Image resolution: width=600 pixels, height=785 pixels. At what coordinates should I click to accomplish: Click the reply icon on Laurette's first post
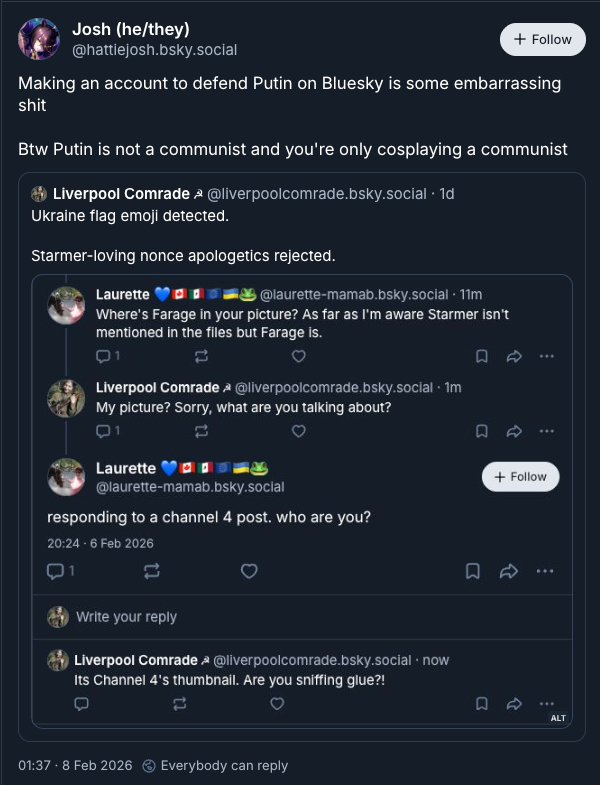(x=102, y=355)
